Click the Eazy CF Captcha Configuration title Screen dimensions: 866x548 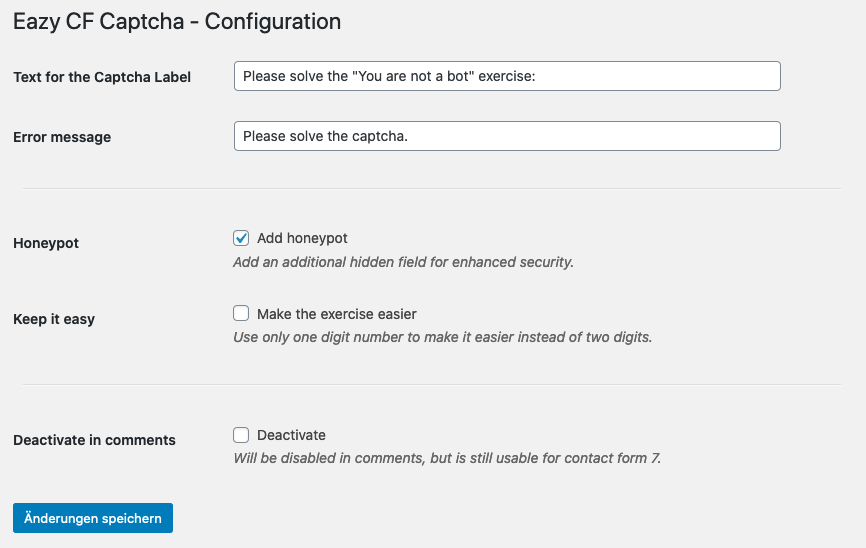pos(177,21)
